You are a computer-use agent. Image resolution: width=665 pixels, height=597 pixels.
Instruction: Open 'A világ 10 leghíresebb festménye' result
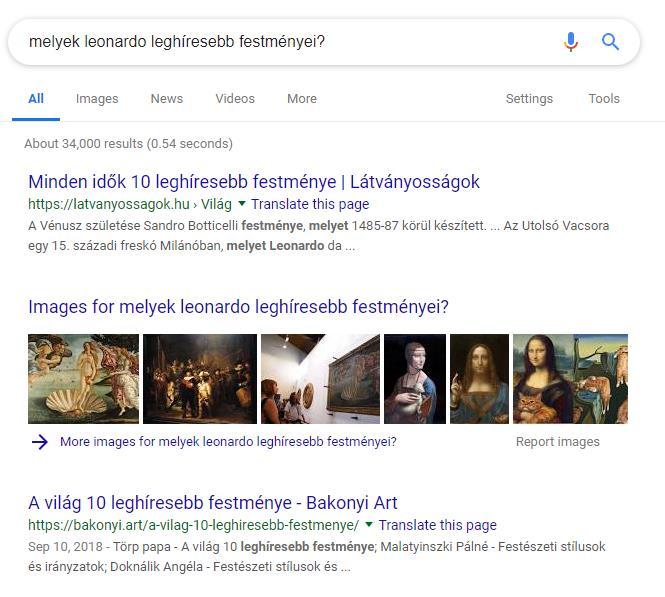pos(213,502)
